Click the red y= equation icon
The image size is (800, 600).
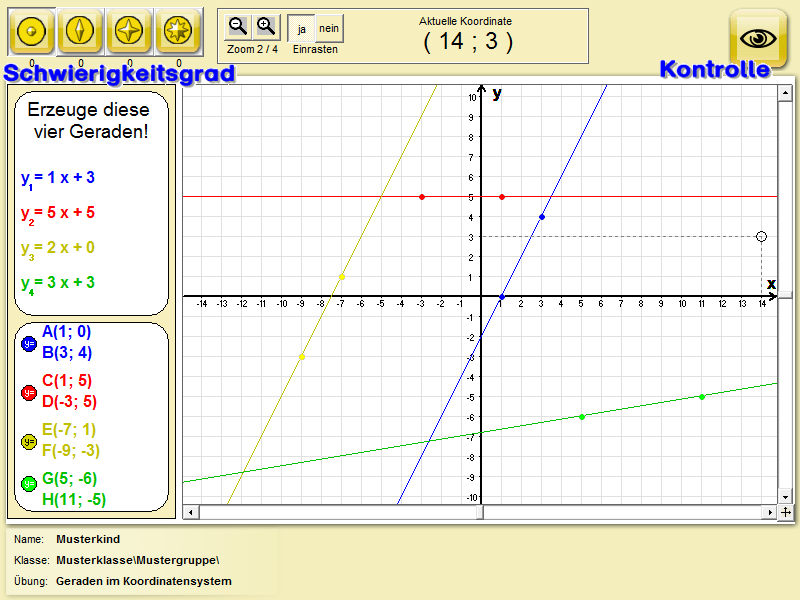pyautogui.click(x=28, y=392)
